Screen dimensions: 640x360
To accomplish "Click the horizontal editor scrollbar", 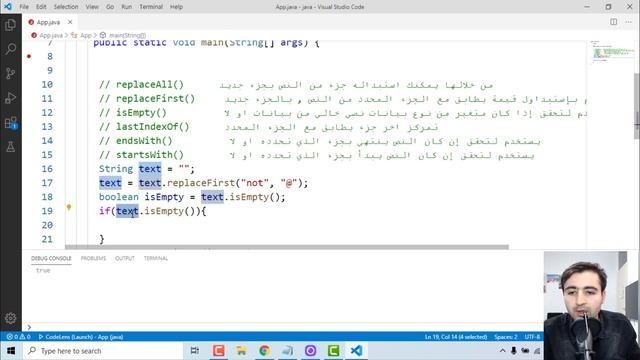I will pos(287,247).
